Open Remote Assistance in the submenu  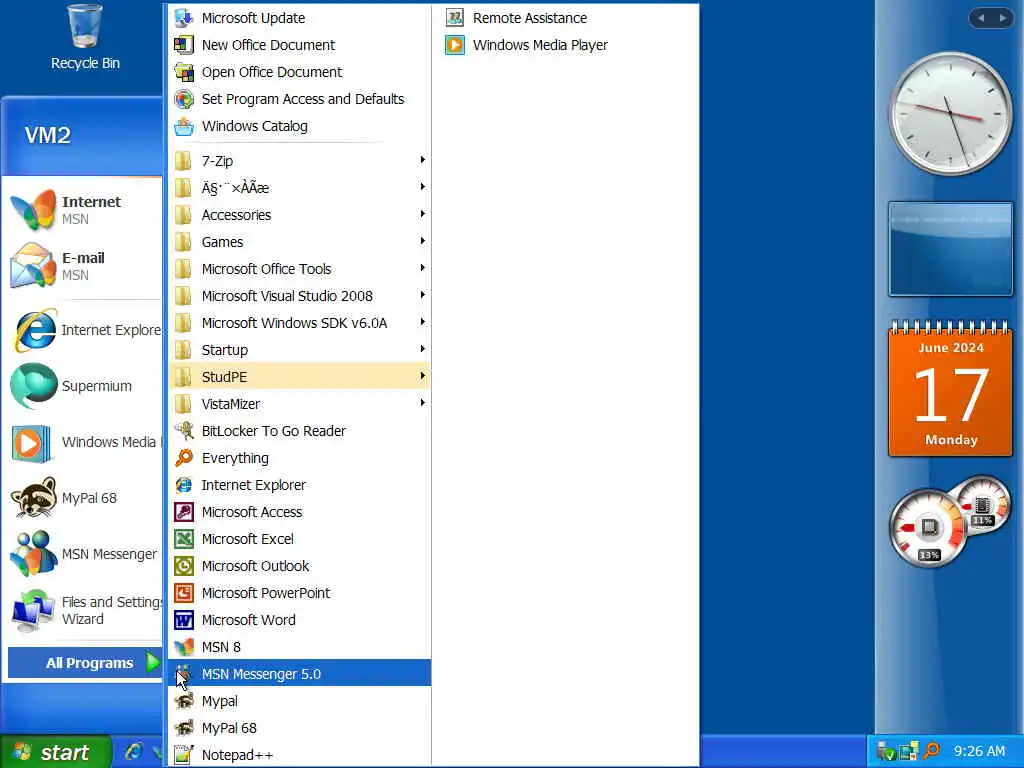pos(566,18)
